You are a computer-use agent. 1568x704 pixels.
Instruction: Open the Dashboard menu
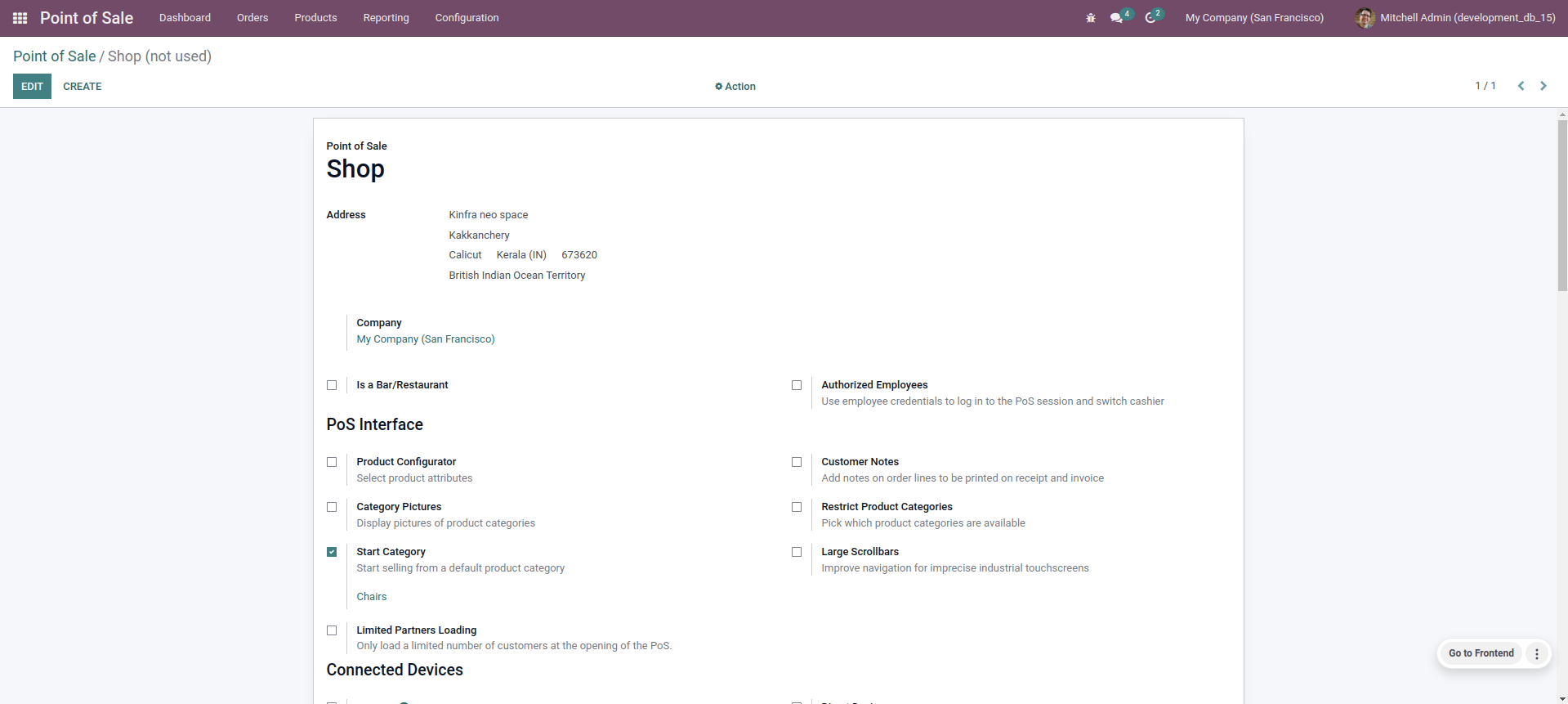pyautogui.click(x=185, y=18)
